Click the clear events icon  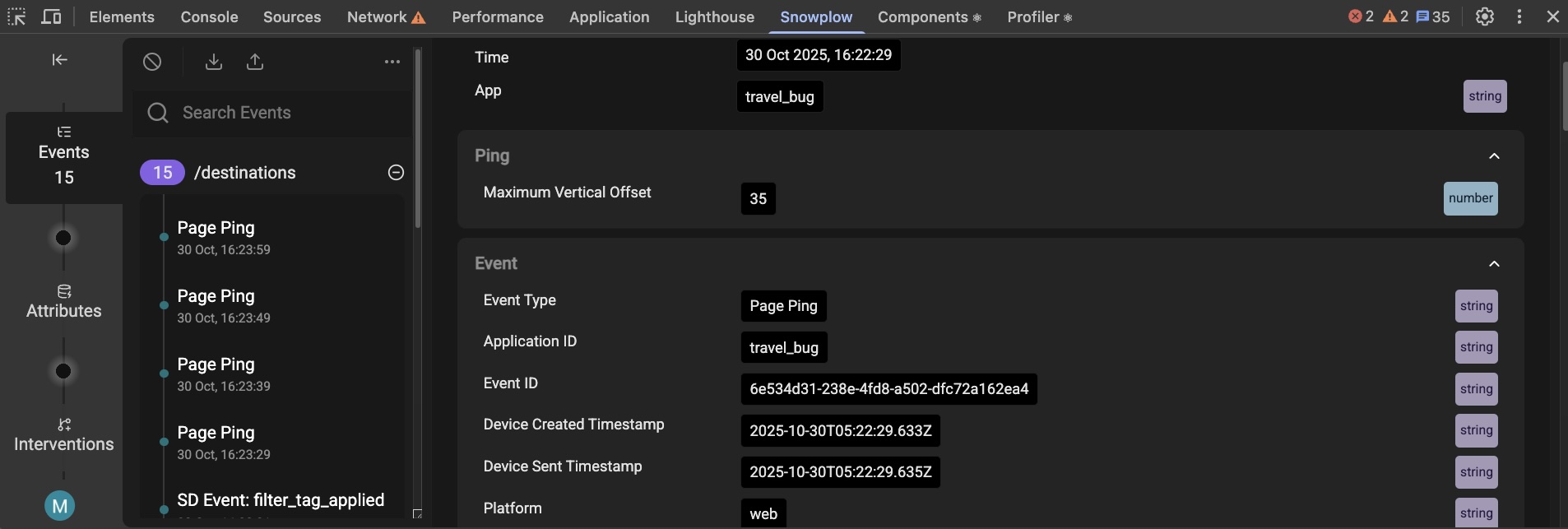pyautogui.click(x=152, y=62)
